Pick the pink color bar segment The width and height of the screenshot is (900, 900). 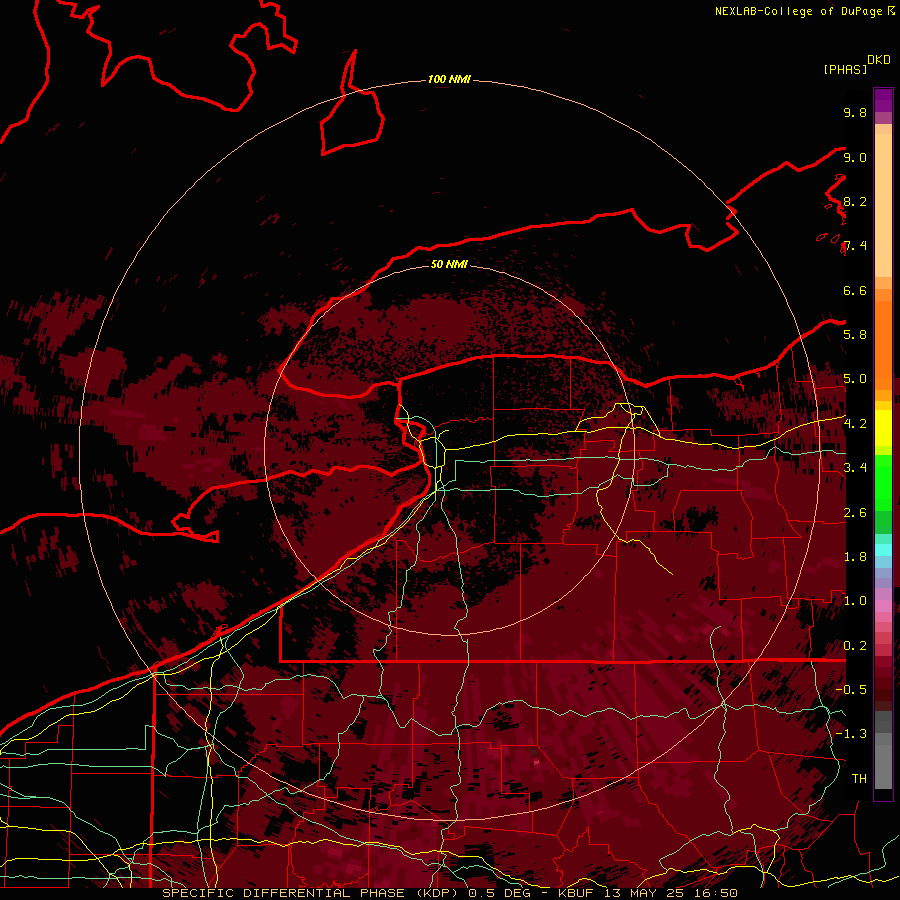pos(883,606)
